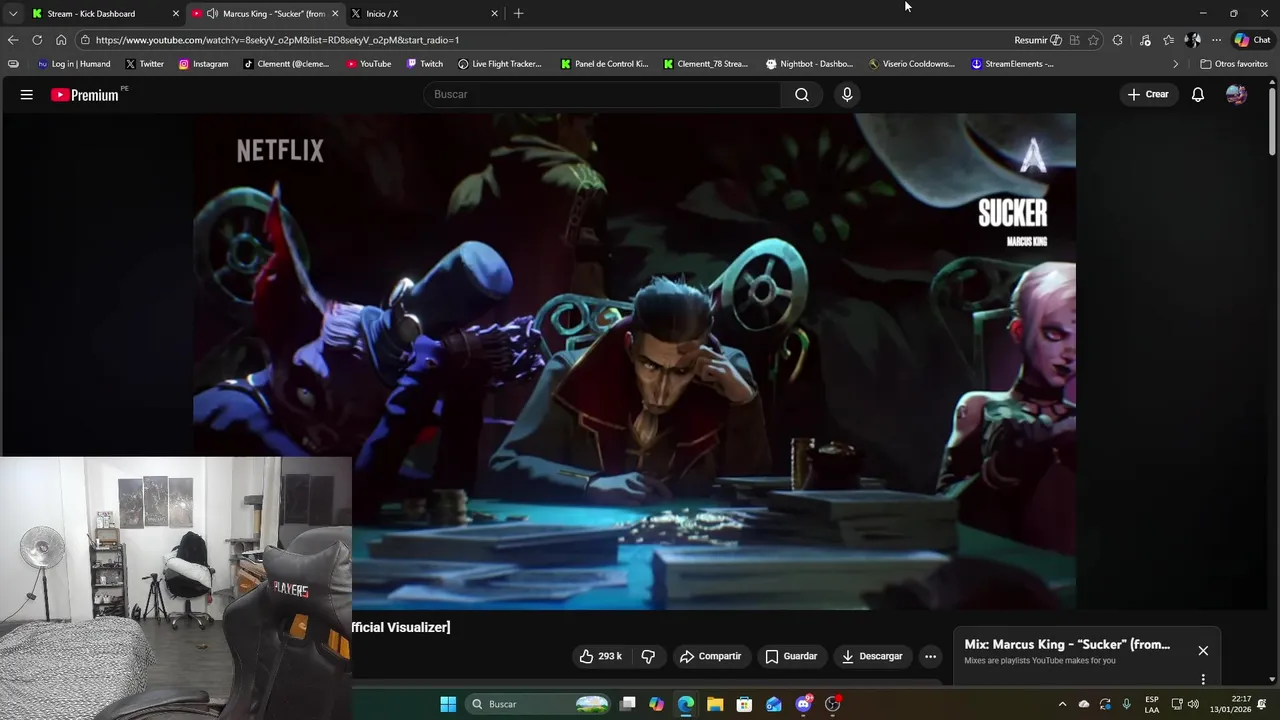Open Nightbot - Dashbo... bookmark
1280x720 pixels.
809,64
